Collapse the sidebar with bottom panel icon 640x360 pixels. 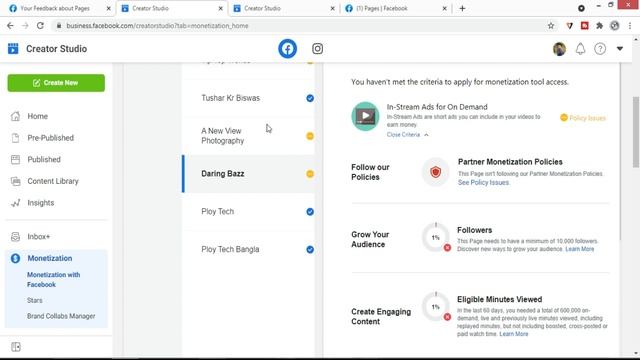[x=16, y=347]
